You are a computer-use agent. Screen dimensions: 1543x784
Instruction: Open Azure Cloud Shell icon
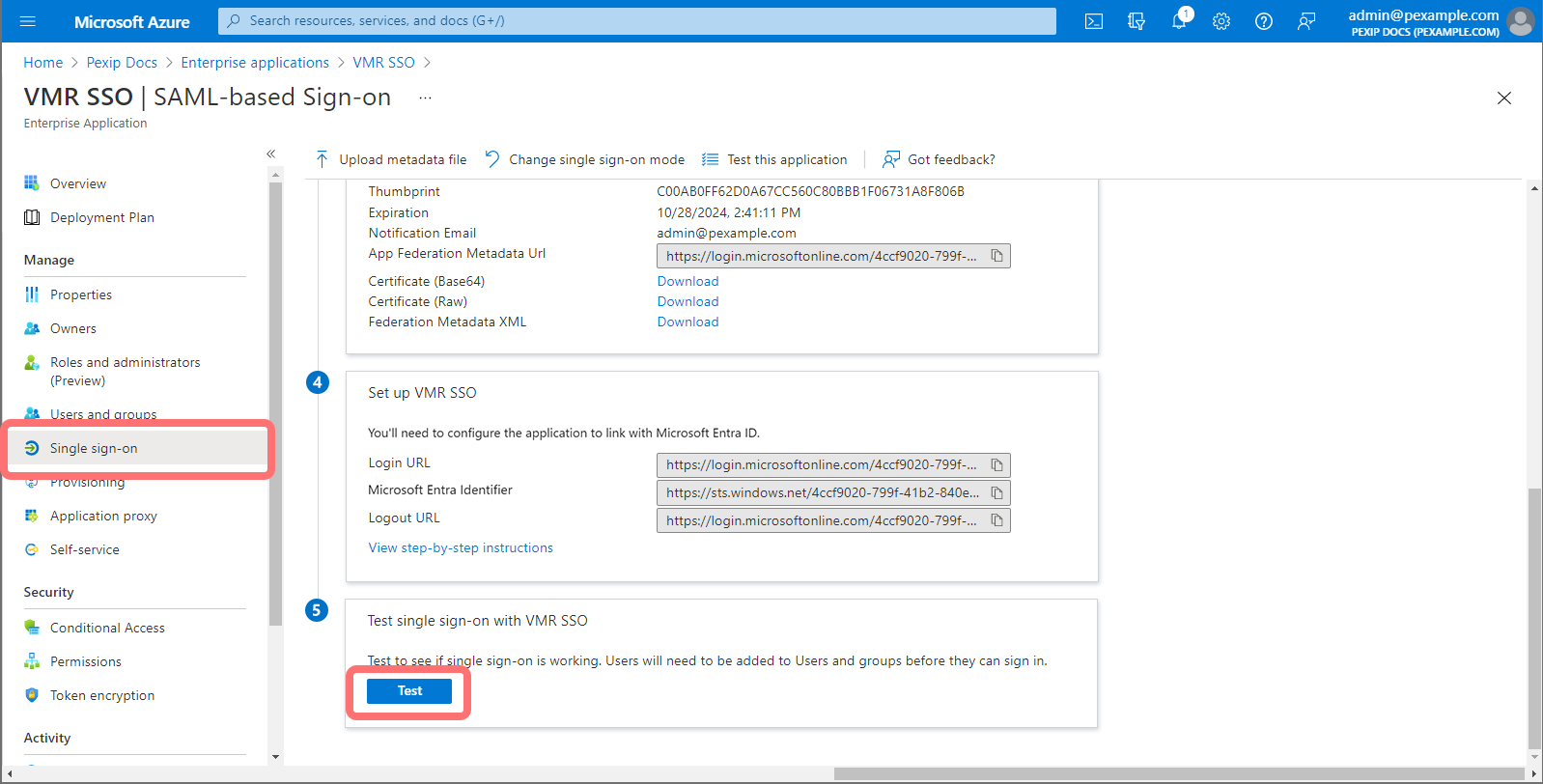pyautogui.click(x=1093, y=21)
